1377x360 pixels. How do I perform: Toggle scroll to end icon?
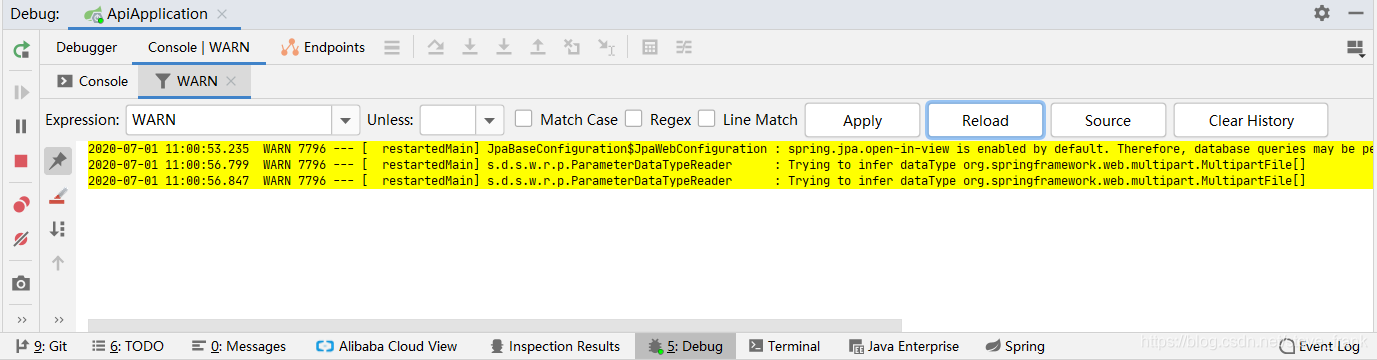tap(58, 229)
